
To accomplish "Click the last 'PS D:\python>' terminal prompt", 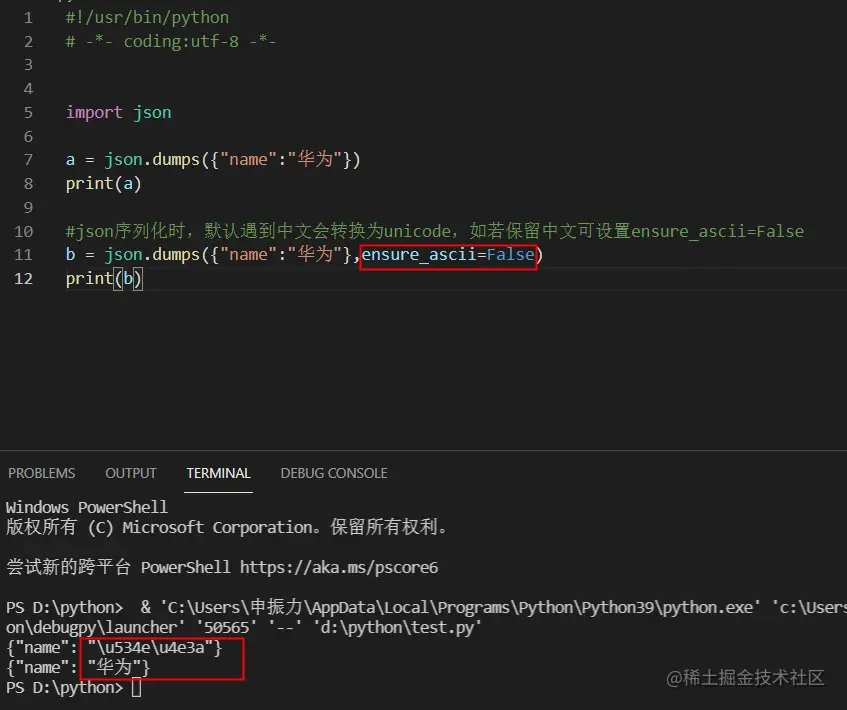I will click(x=64, y=688).
